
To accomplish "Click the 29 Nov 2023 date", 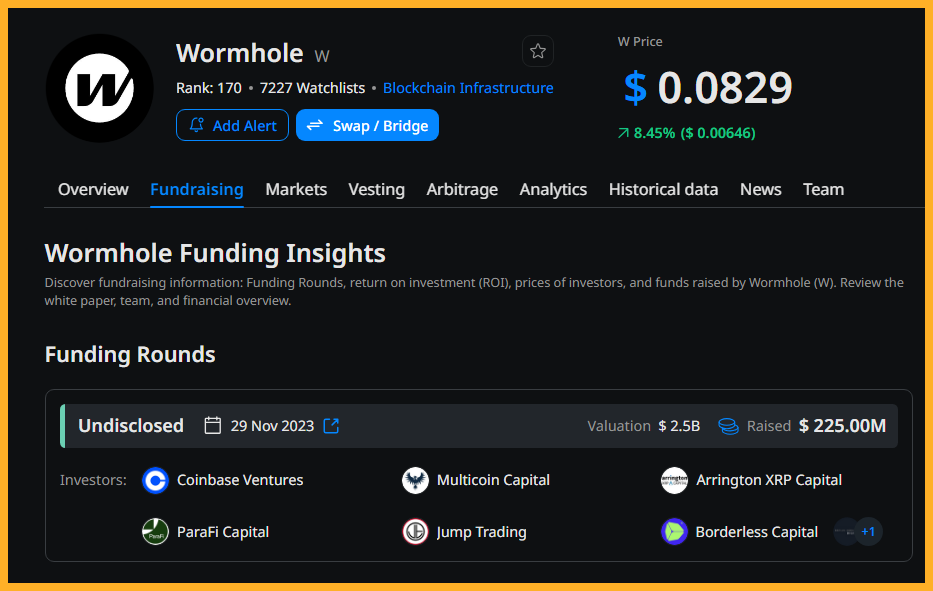I will point(272,426).
